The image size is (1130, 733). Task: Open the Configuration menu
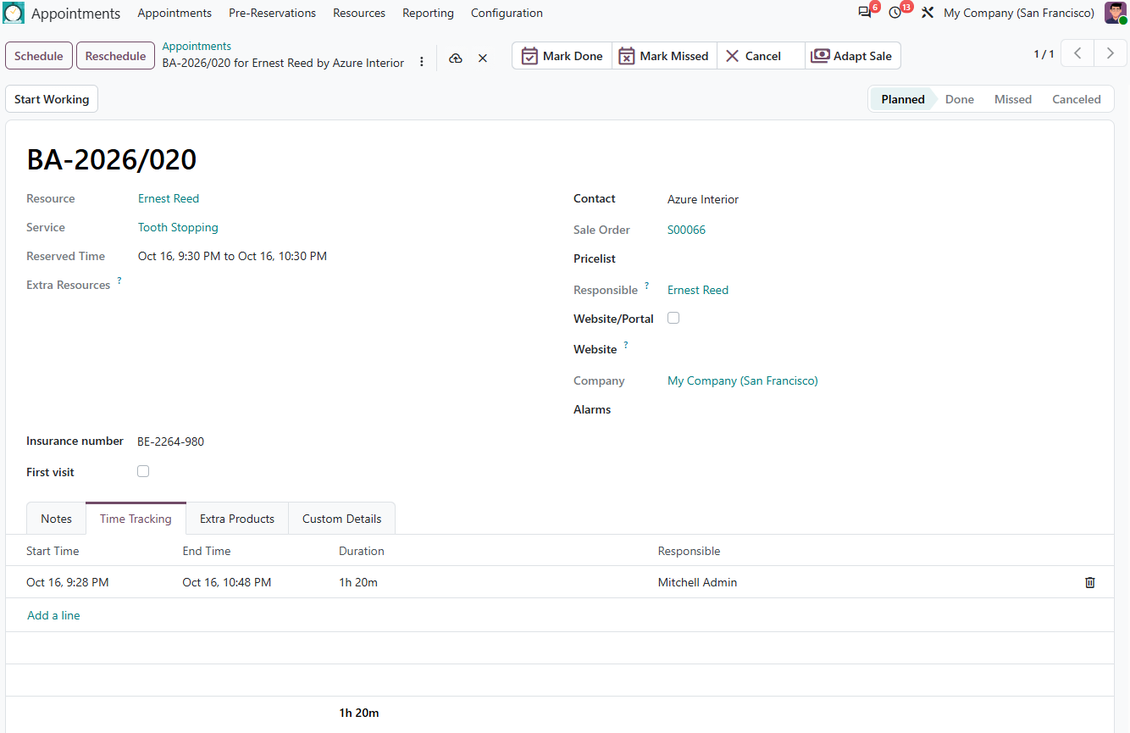click(x=507, y=13)
